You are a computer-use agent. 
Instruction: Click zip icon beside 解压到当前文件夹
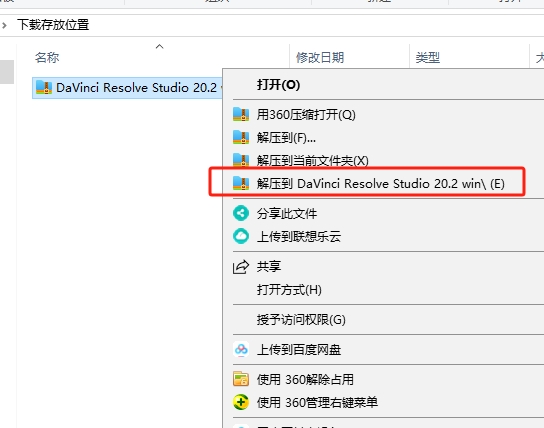pyautogui.click(x=241, y=160)
